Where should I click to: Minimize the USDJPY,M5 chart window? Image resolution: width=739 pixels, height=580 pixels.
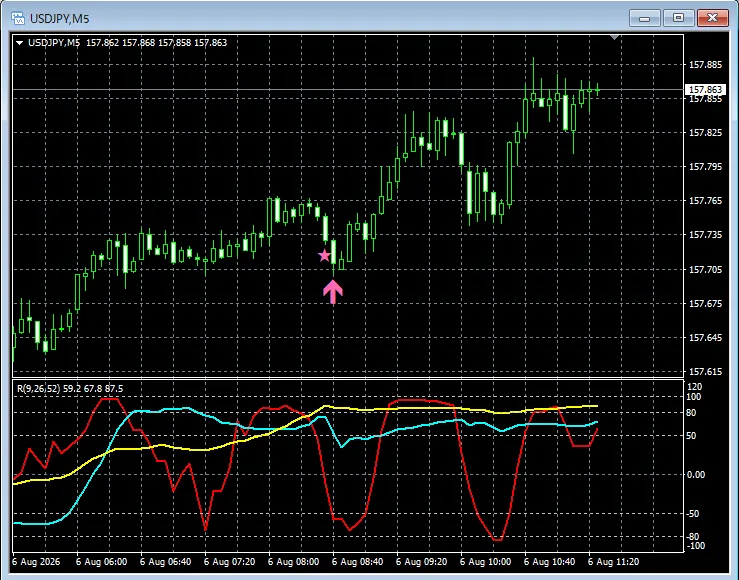click(x=644, y=18)
